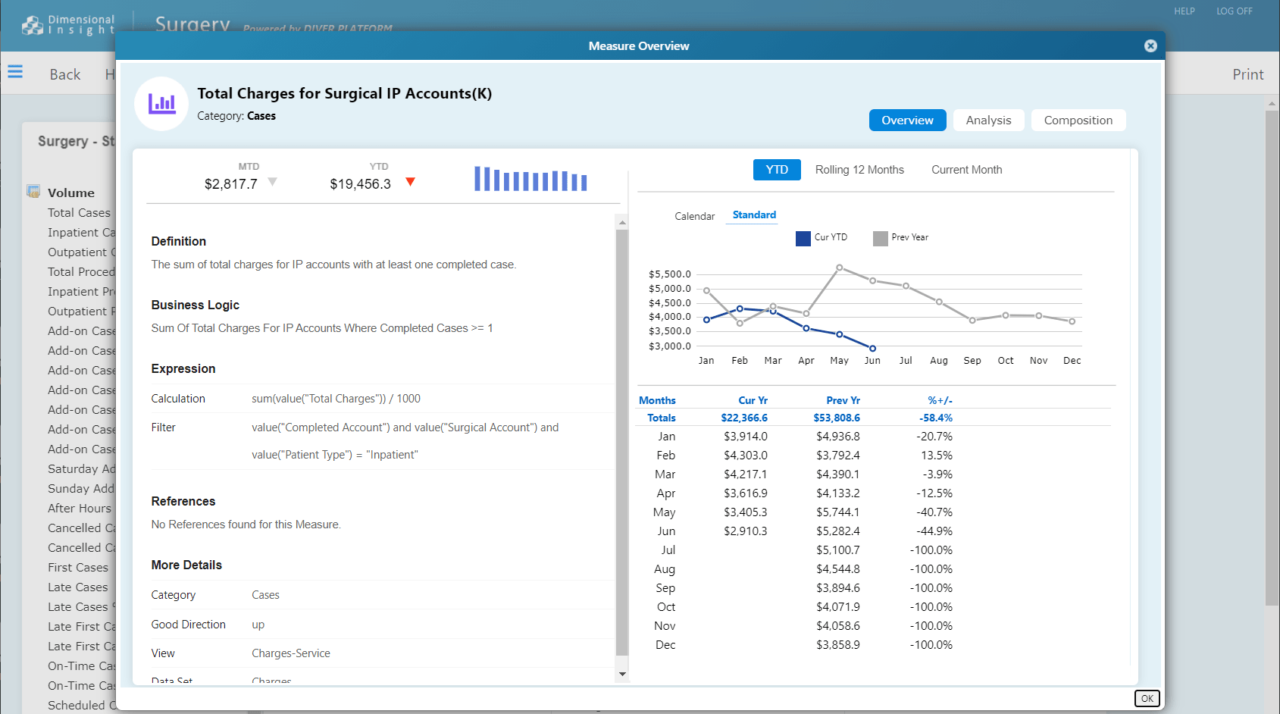This screenshot has height=714, width=1280.
Task: Select the Current Month view
Action: coord(966,170)
